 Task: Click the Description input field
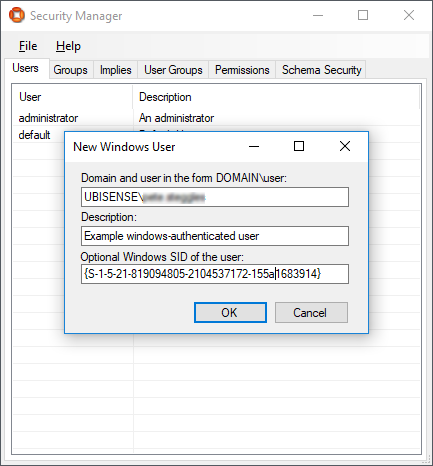215,236
